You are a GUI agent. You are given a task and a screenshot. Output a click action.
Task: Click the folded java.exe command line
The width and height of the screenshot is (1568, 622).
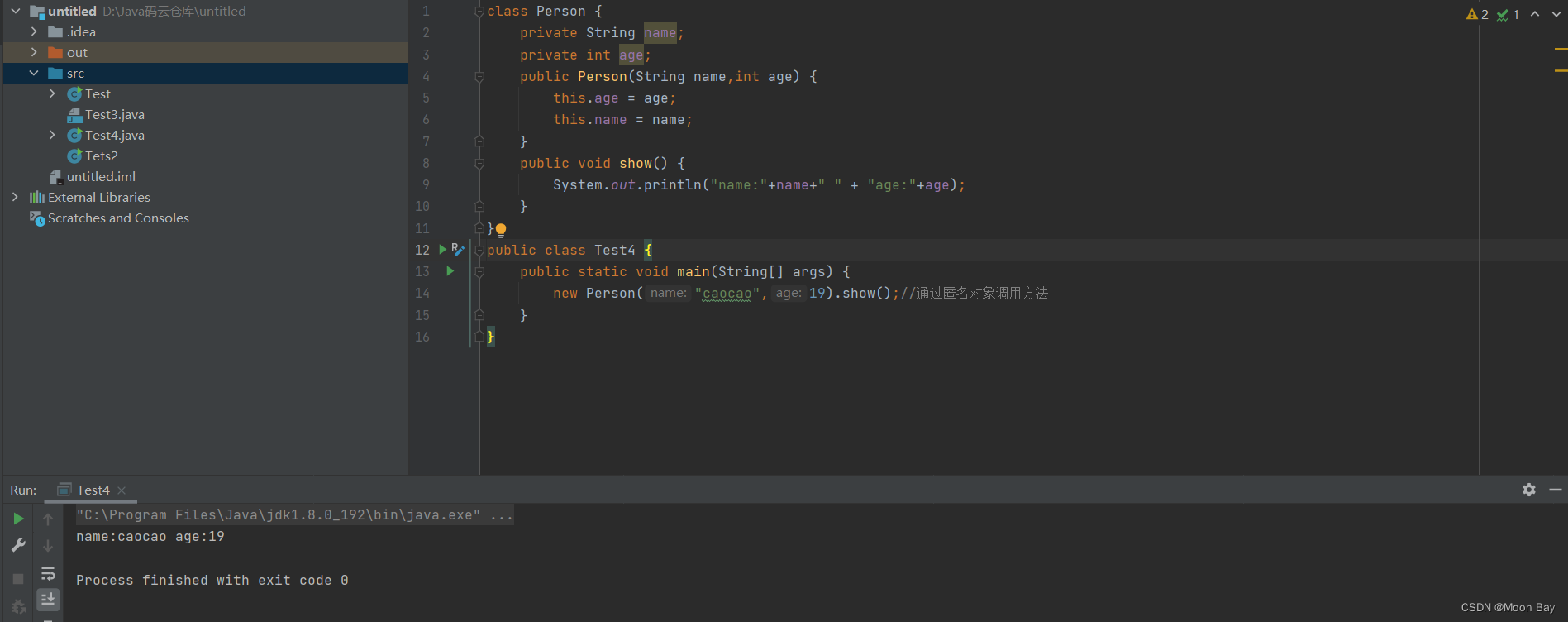click(294, 514)
